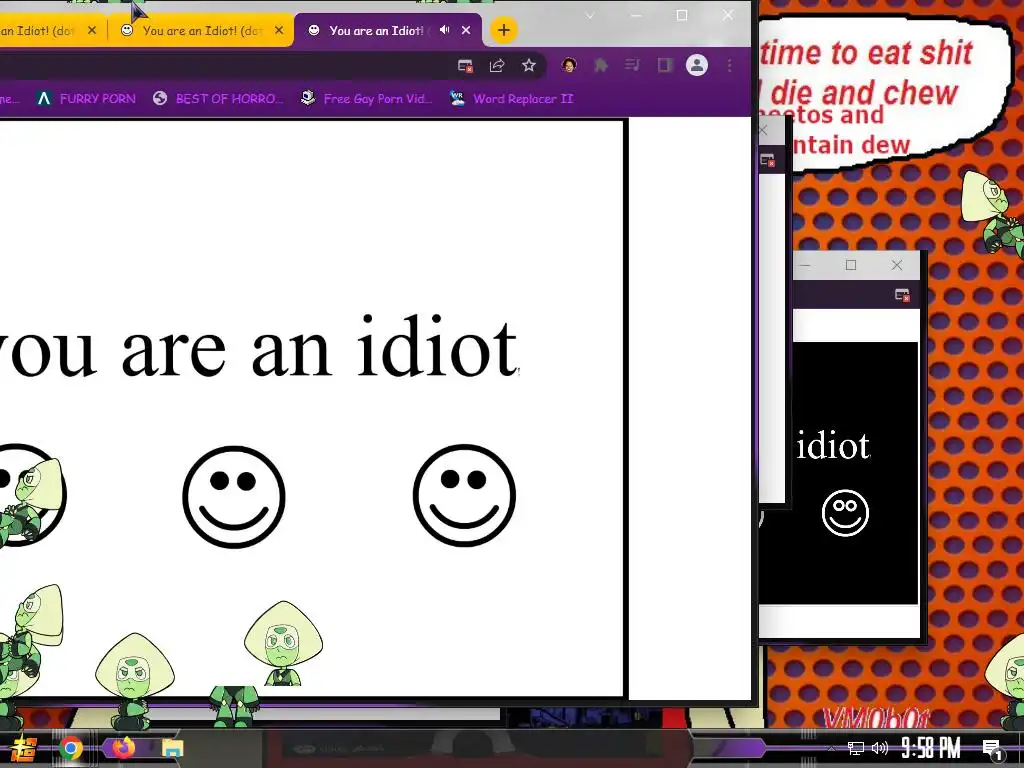This screenshot has height=768, width=1024.
Task: Open the Chrome three-dot menu
Action: 729,65
